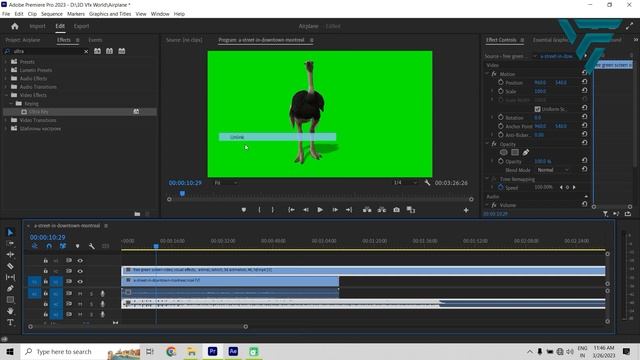Open the Fit zoom level dropdown
Viewport: 640px width, 360px height.
pos(226,183)
